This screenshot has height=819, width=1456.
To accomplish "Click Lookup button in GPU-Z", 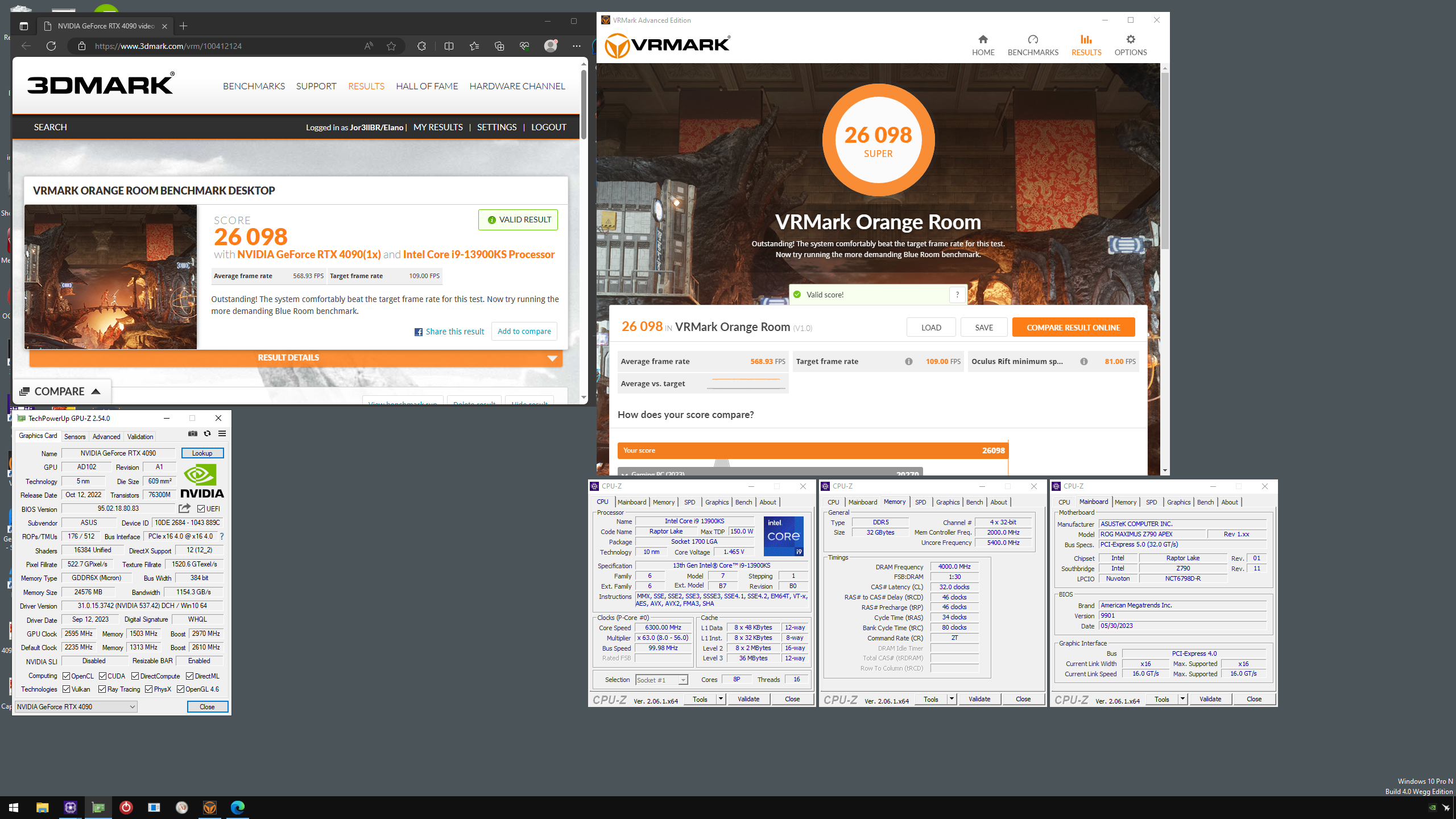I will point(202,453).
